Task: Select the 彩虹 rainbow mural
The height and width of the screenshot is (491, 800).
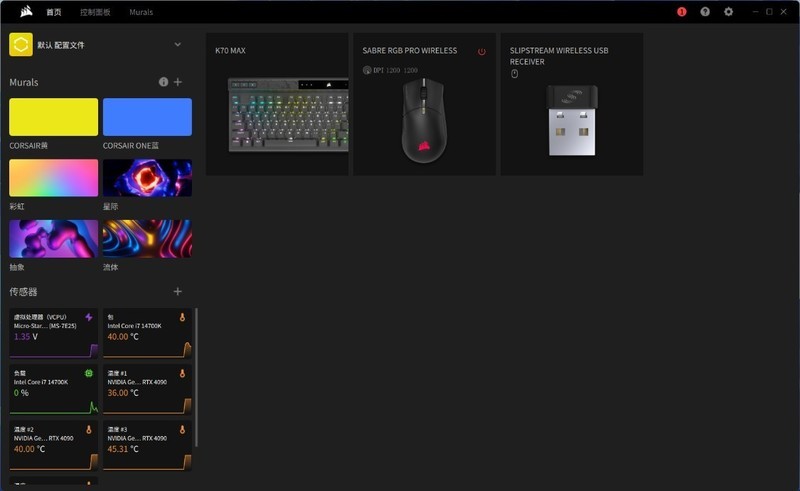Action: point(54,178)
